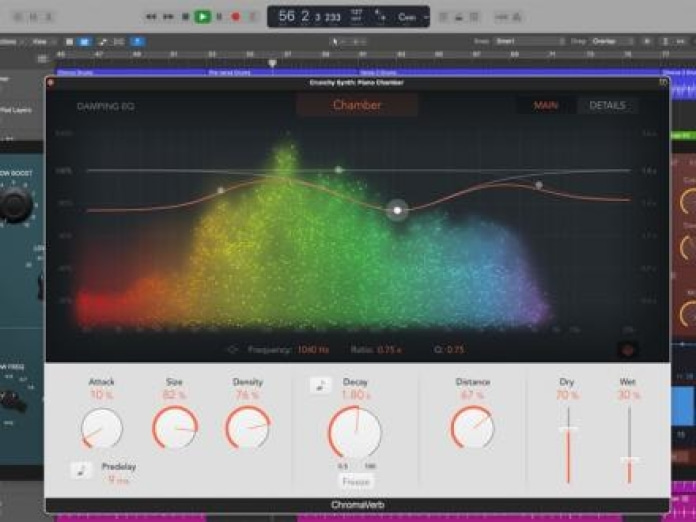Click the Freeze button
The height and width of the screenshot is (522, 696).
click(356, 482)
